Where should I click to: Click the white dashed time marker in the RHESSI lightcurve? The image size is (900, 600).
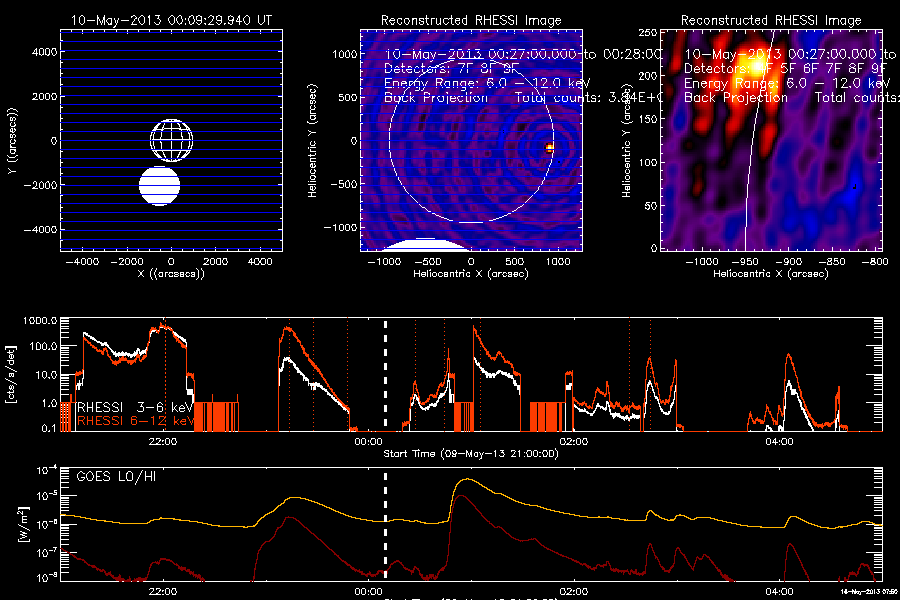point(386,374)
